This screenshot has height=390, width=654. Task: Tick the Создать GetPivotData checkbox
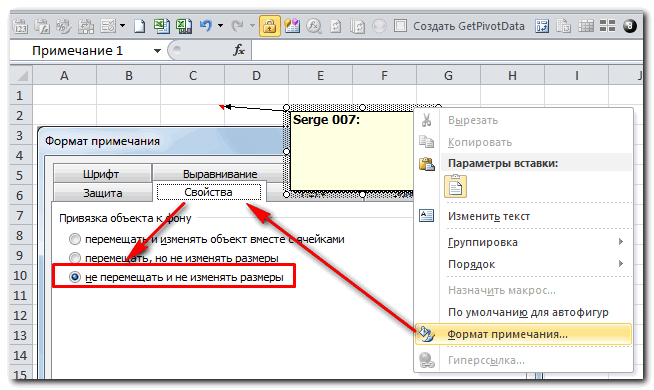pos(400,26)
